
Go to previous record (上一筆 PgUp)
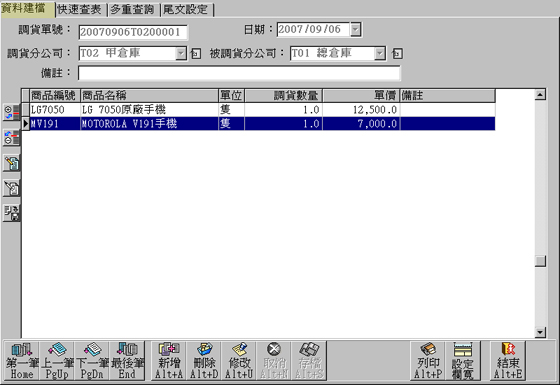pos(57,361)
